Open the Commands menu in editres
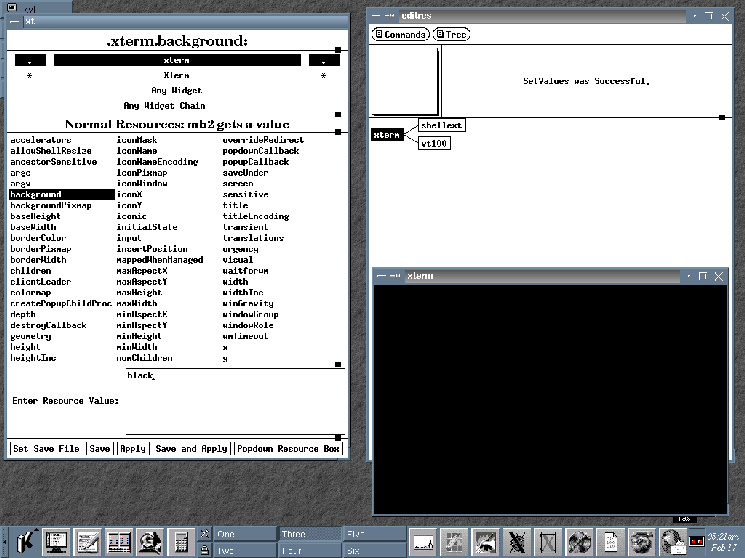The image size is (745, 558). click(x=401, y=34)
